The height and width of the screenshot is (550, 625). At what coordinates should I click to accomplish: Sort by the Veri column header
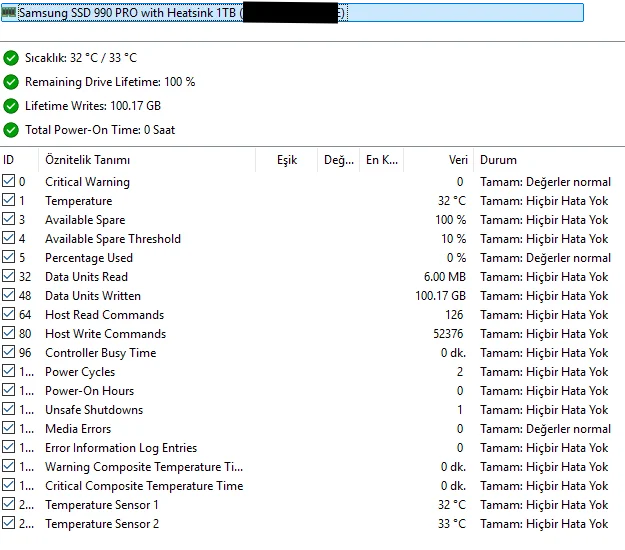[x=439, y=160]
